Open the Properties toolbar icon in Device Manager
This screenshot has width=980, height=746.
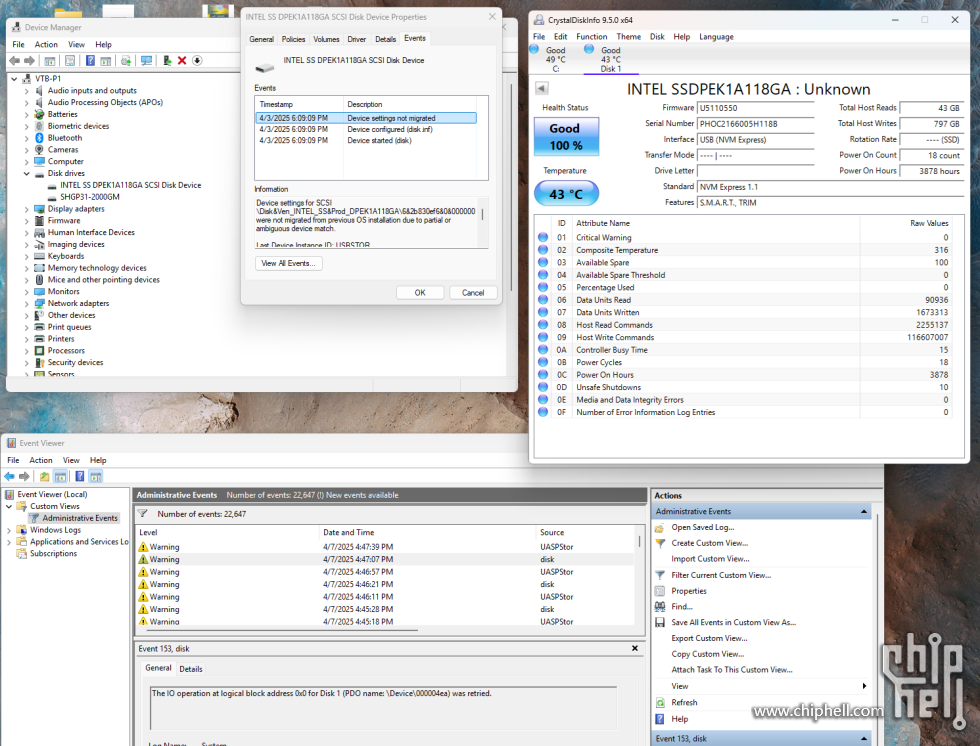[70, 61]
